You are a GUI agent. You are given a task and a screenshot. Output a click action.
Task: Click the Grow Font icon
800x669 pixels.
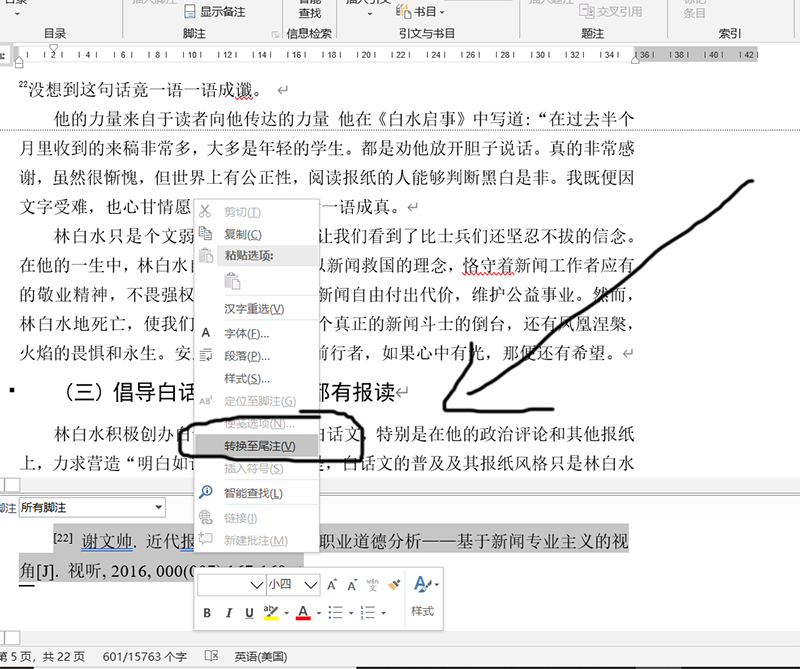[332, 582]
